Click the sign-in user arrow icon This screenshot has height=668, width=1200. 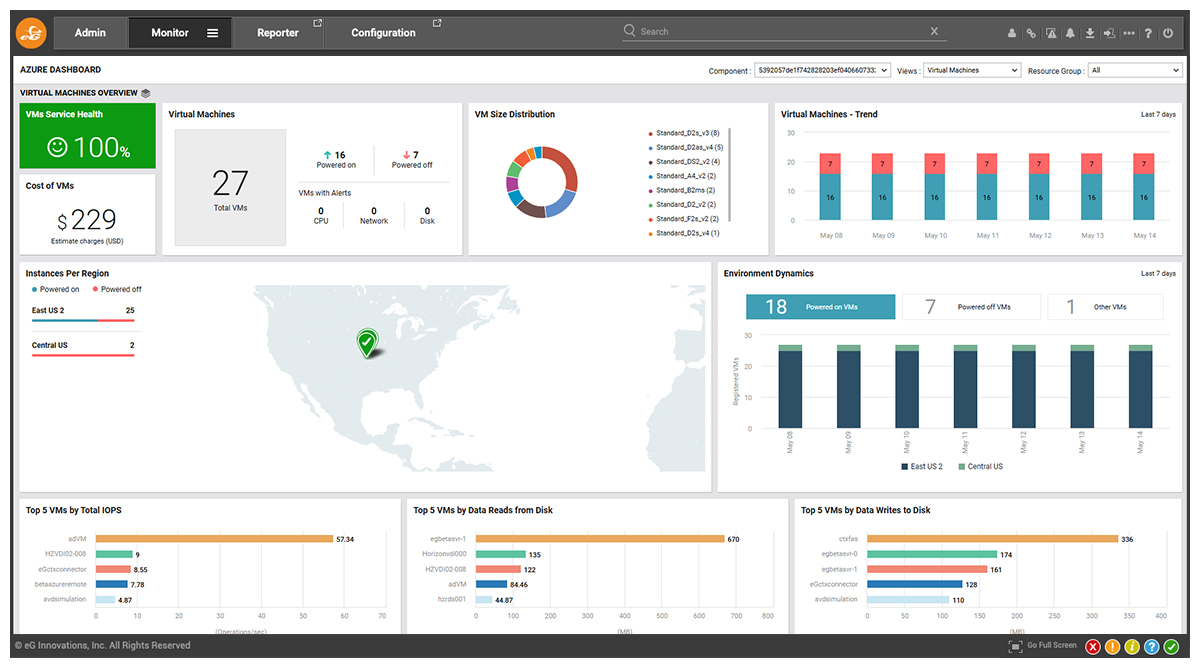1109,33
